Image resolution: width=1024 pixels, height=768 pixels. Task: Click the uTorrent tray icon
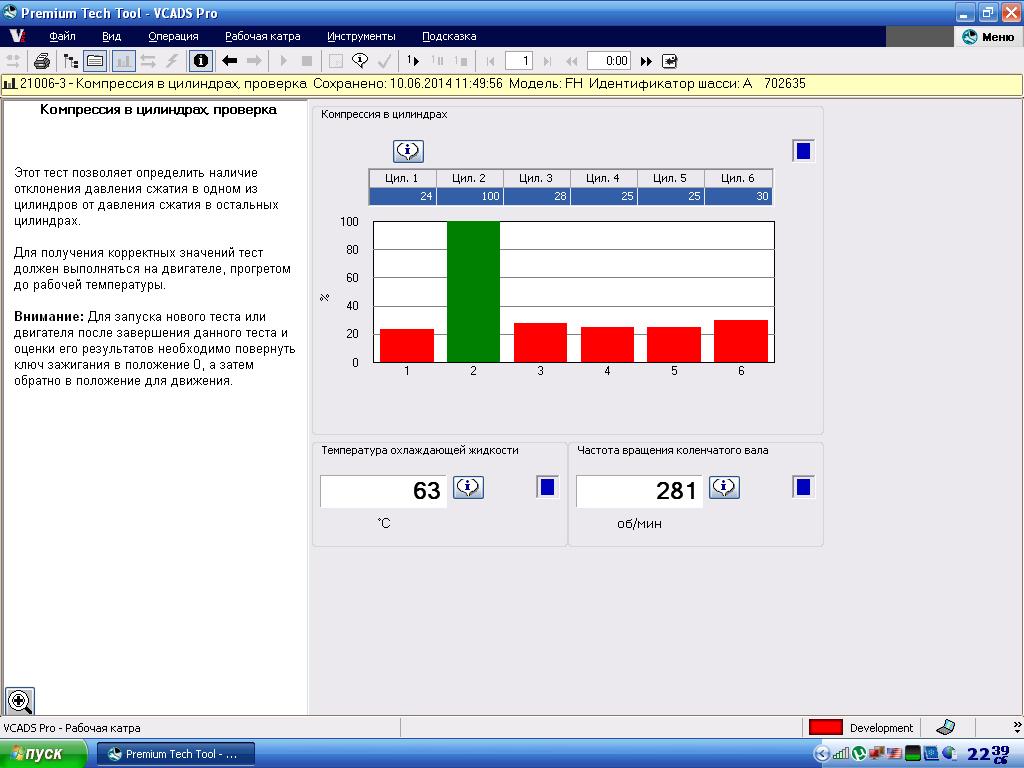pyautogui.click(x=859, y=754)
